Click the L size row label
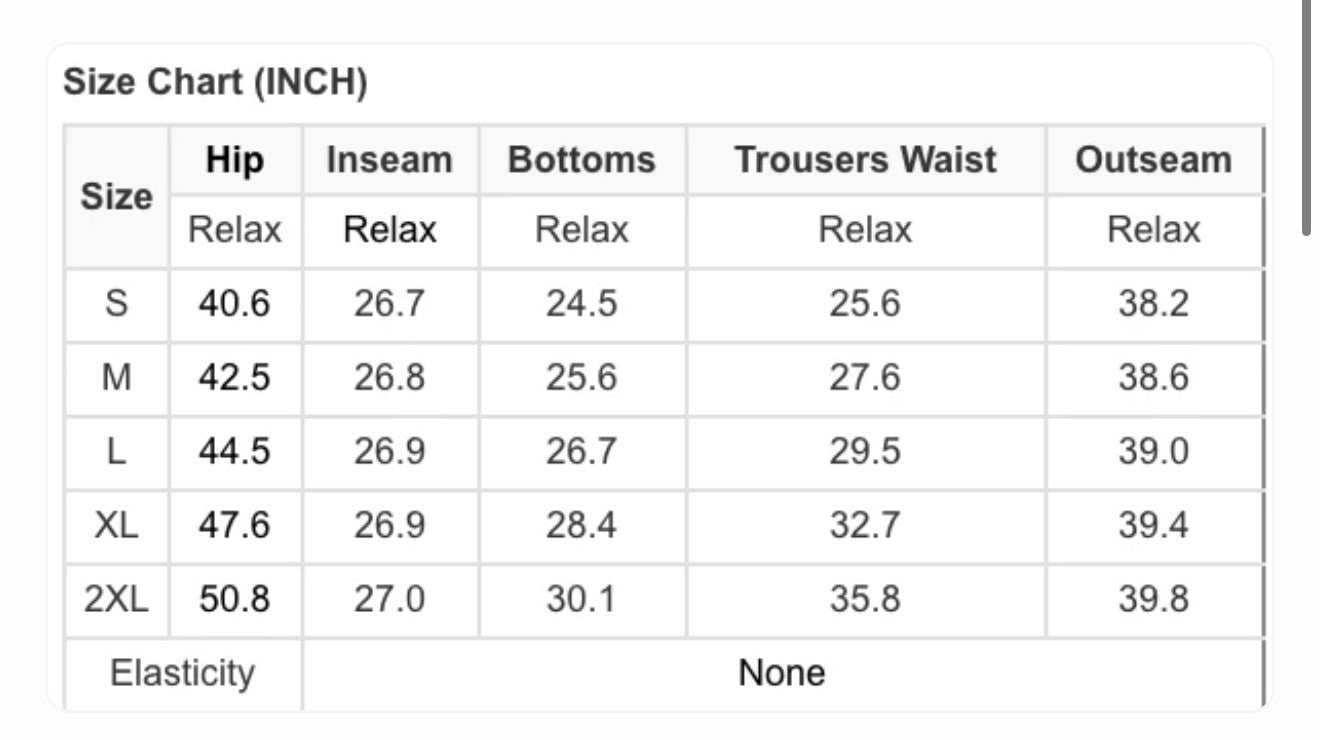 pyautogui.click(x=117, y=452)
